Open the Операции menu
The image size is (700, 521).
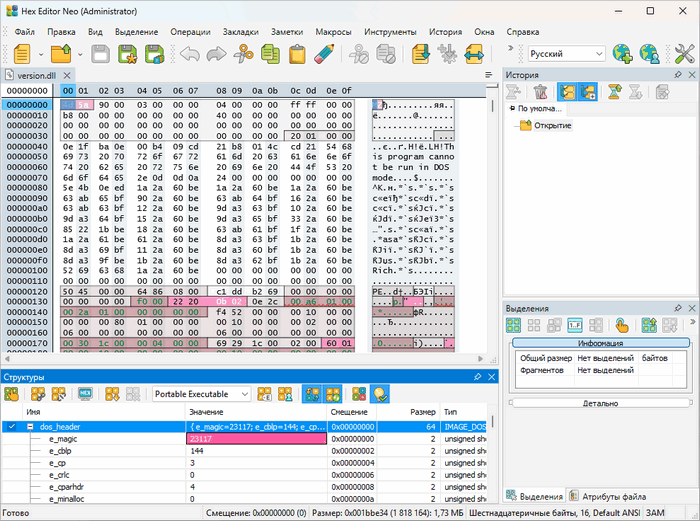click(x=190, y=31)
